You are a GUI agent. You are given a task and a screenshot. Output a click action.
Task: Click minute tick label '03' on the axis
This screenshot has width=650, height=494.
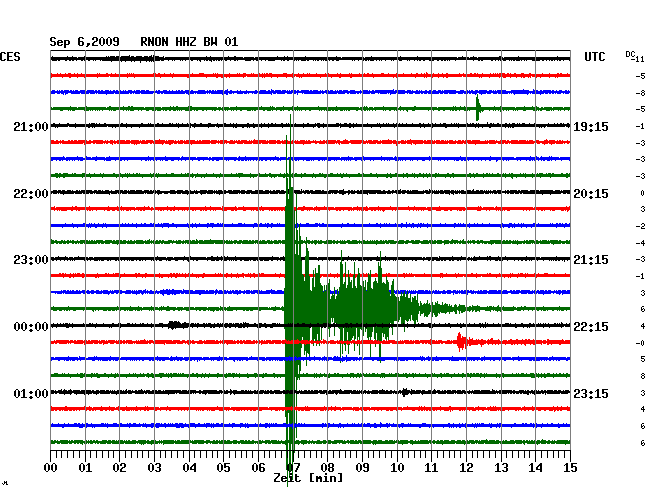coord(154,468)
